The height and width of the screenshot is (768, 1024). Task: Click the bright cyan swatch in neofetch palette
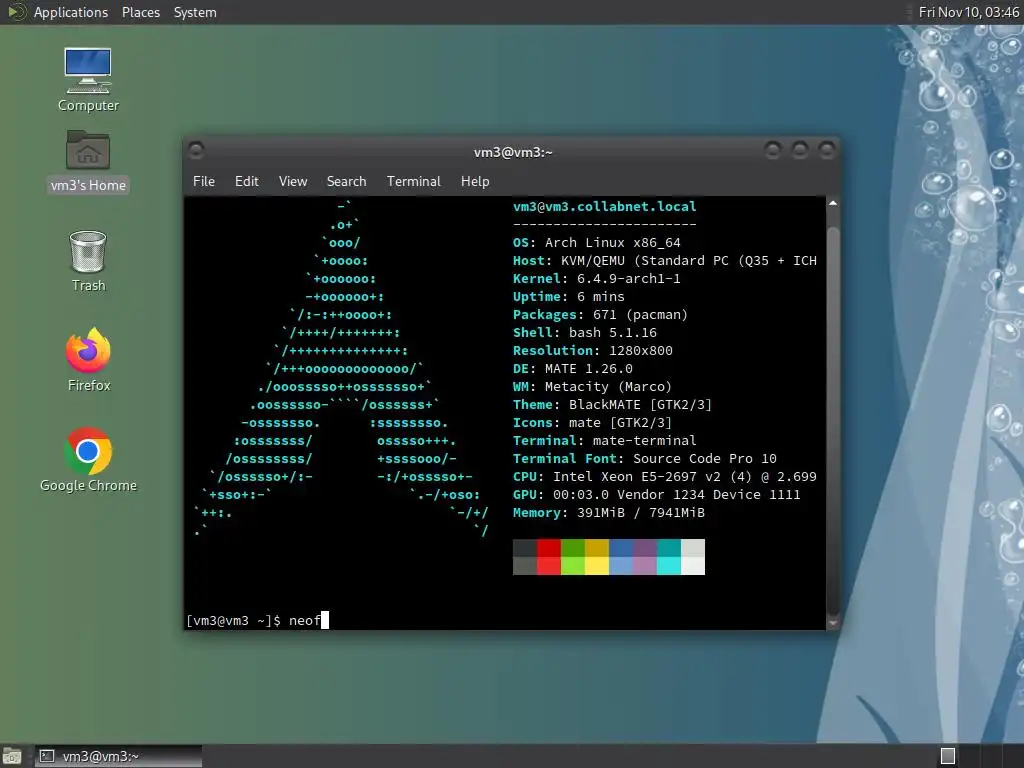point(669,566)
